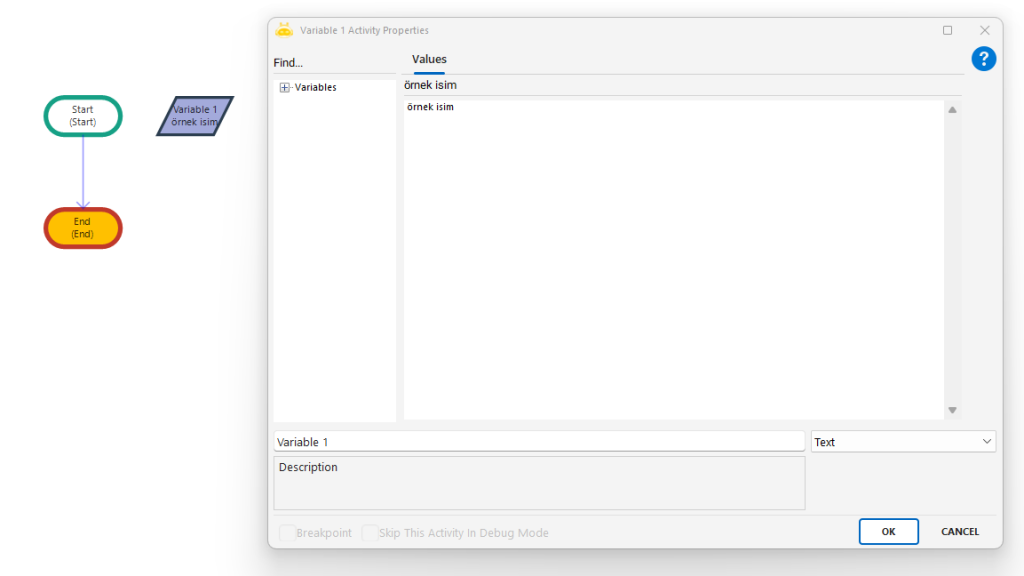Screen dimensions: 1024x576
Task: Click the scroll down arrow in values area
Action: click(x=952, y=410)
